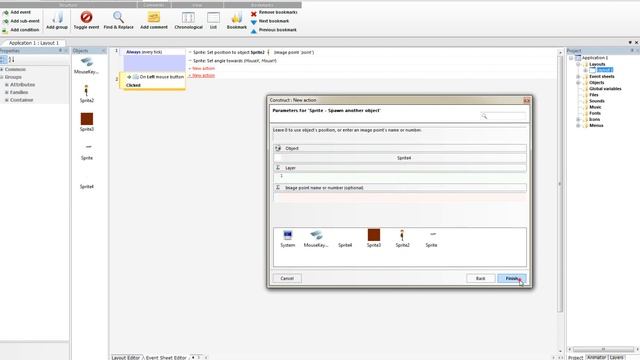Image resolution: width=640 pixels, height=360 pixels.
Task: Expand the Event sheets folder
Action: point(578,76)
